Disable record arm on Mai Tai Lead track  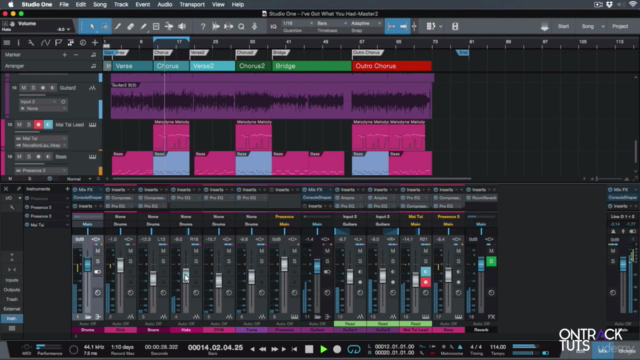(x=38, y=124)
